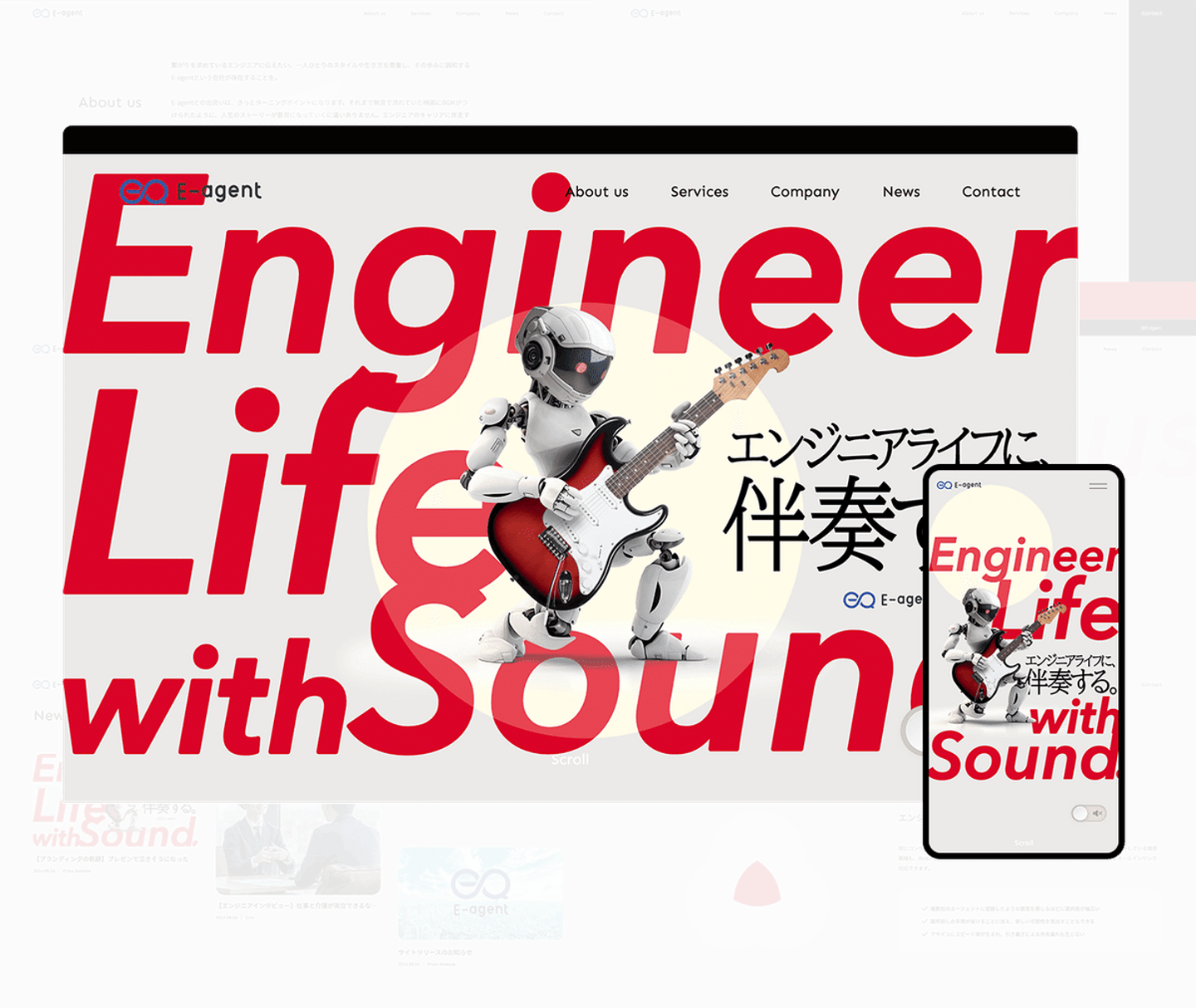Click the faded About us heading in background page
The image size is (1196, 1008).
[x=110, y=103]
